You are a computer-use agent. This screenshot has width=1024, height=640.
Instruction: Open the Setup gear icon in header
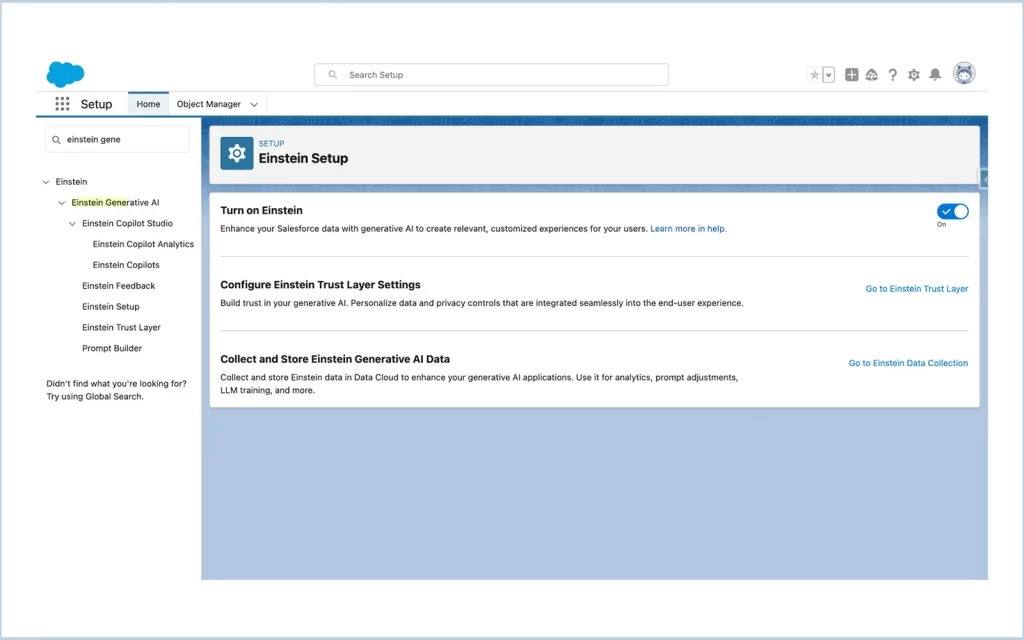pos(914,74)
